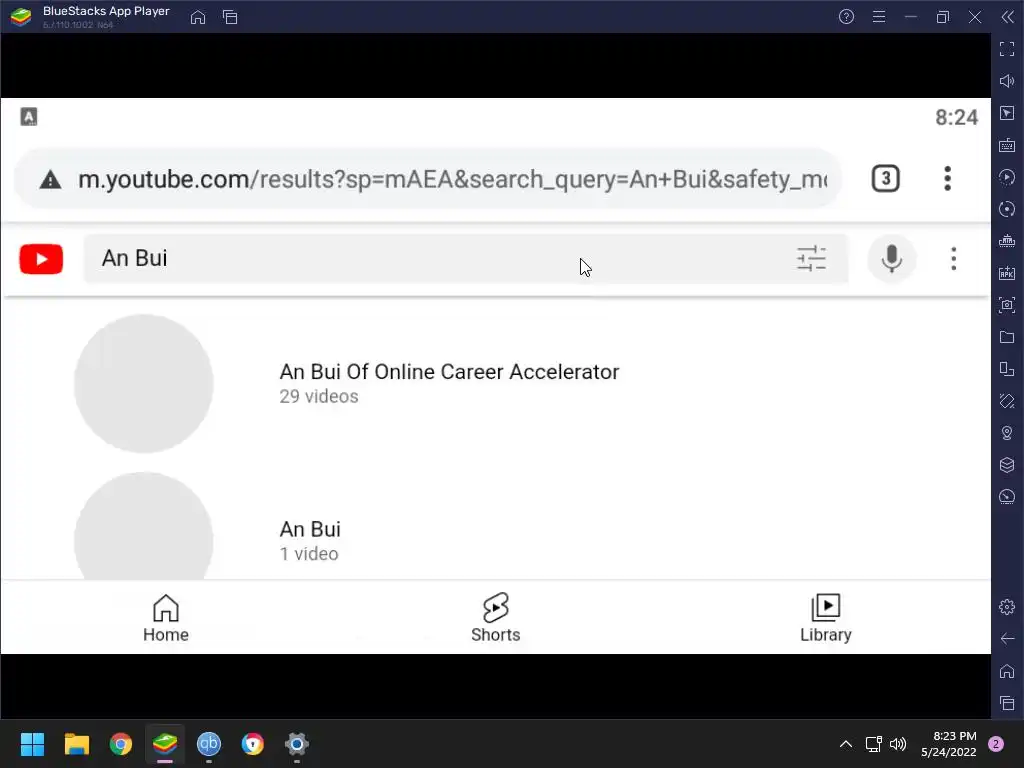Open BlueStacks home screen icon in title bar
The image size is (1024, 768).
198,17
